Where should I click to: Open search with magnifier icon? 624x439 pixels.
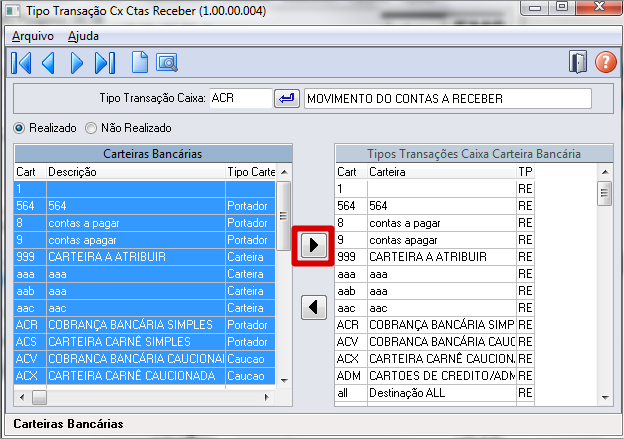167,62
